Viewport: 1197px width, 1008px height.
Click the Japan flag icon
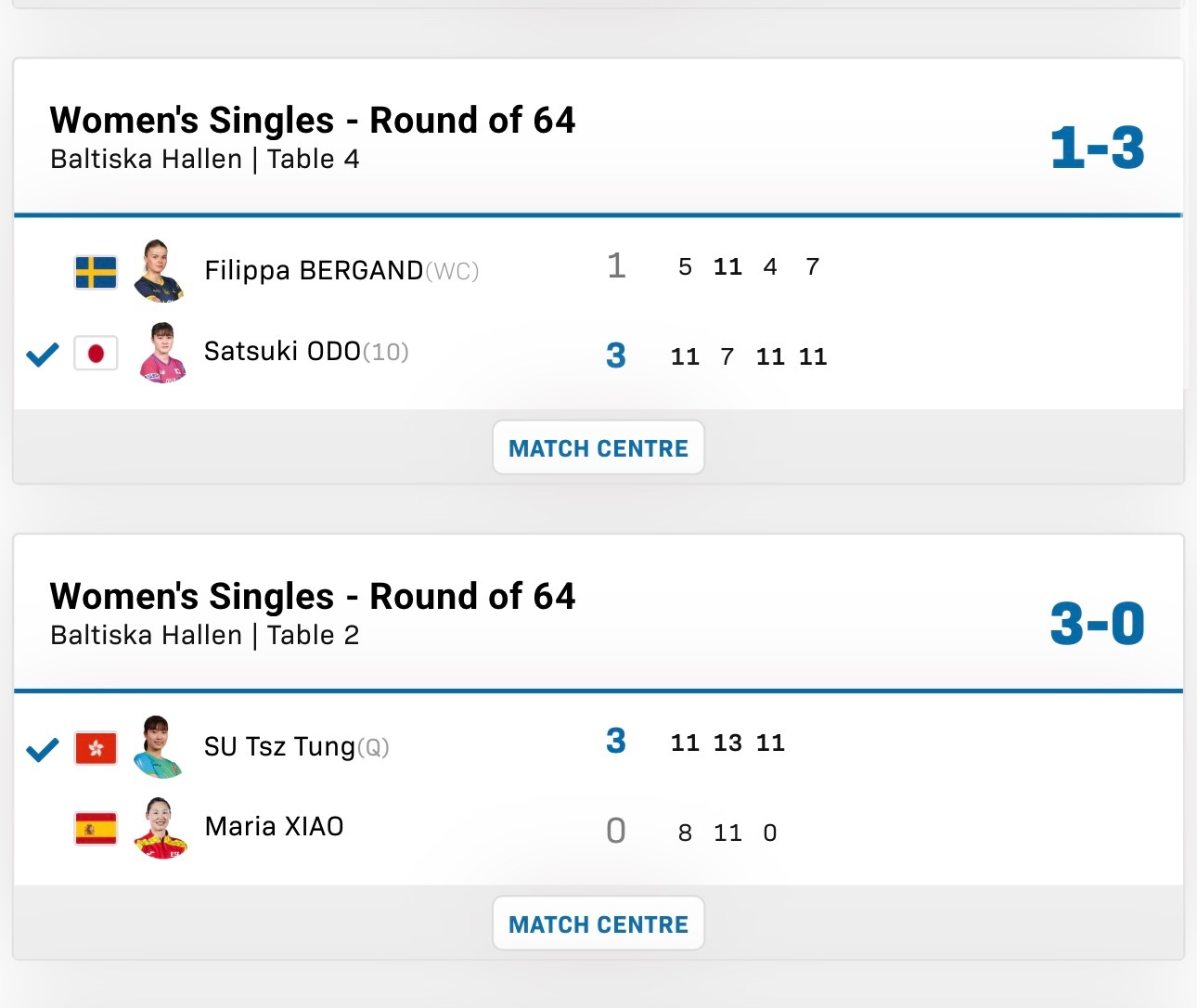(96, 354)
